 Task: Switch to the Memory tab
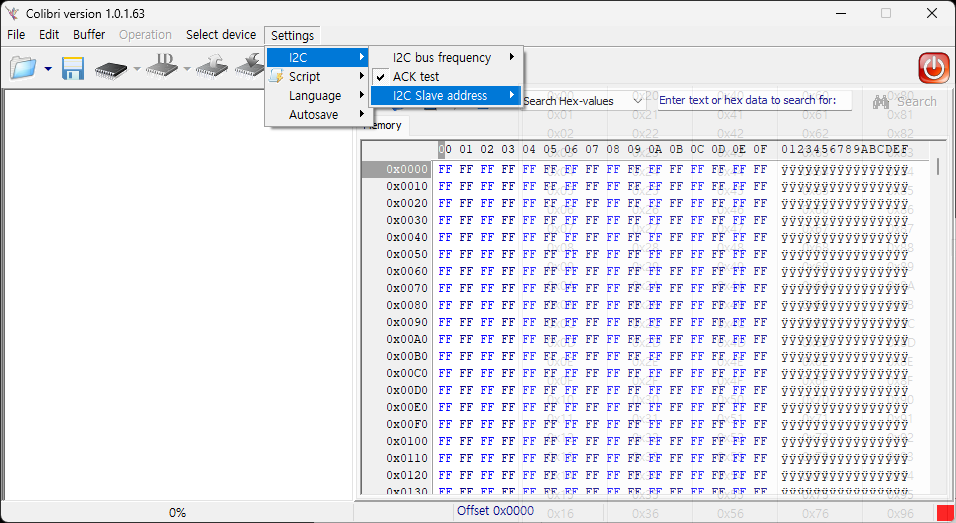(383, 126)
